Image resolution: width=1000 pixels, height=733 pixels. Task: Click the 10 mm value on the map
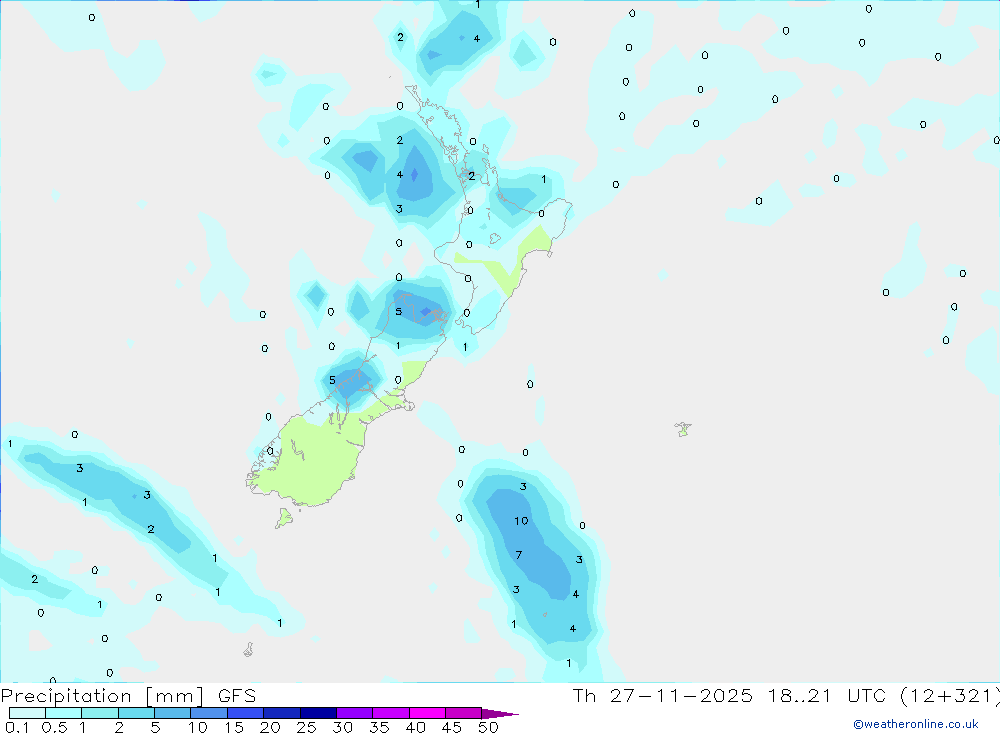(521, 521)
